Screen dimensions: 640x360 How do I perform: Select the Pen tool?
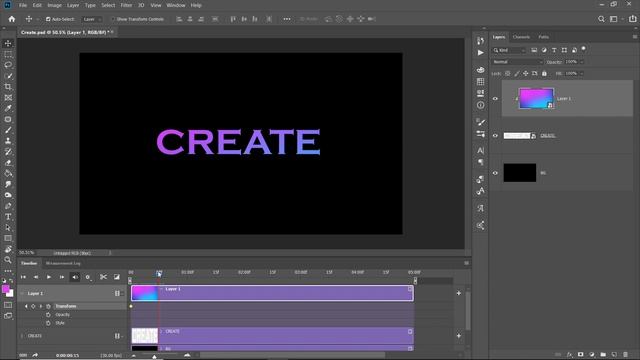(x=8, y=206)
